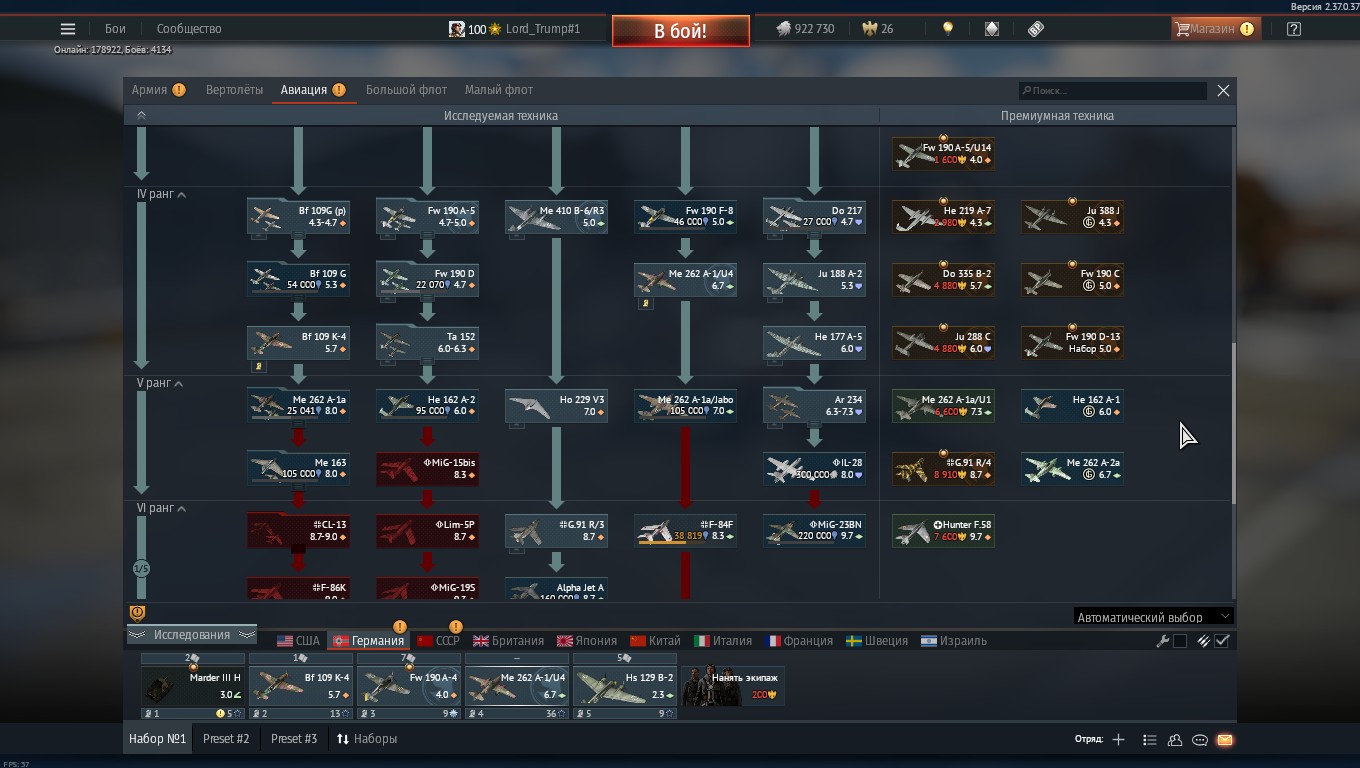
Task: Select the Me 163 vehicle card
Action: tap(298, 468)
